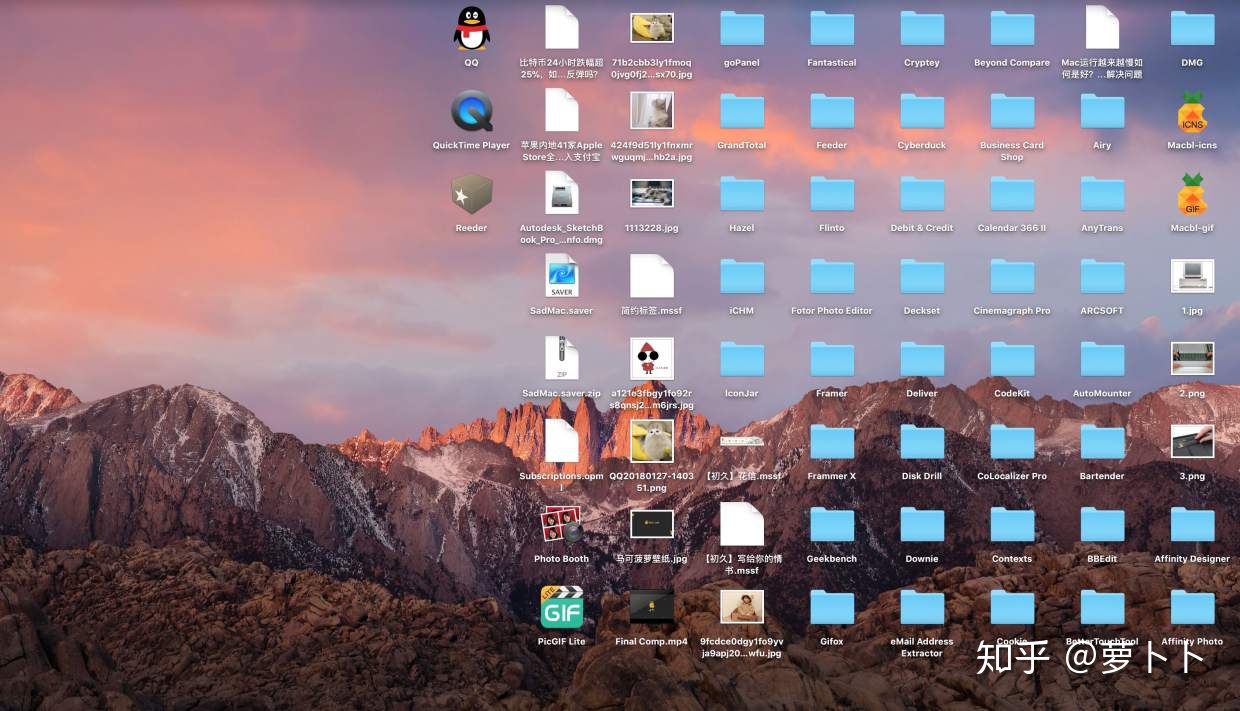Select the Calendar 366 II folder
The image size is (1240, 711).
pyautogui.click(x=1012, y=195)
